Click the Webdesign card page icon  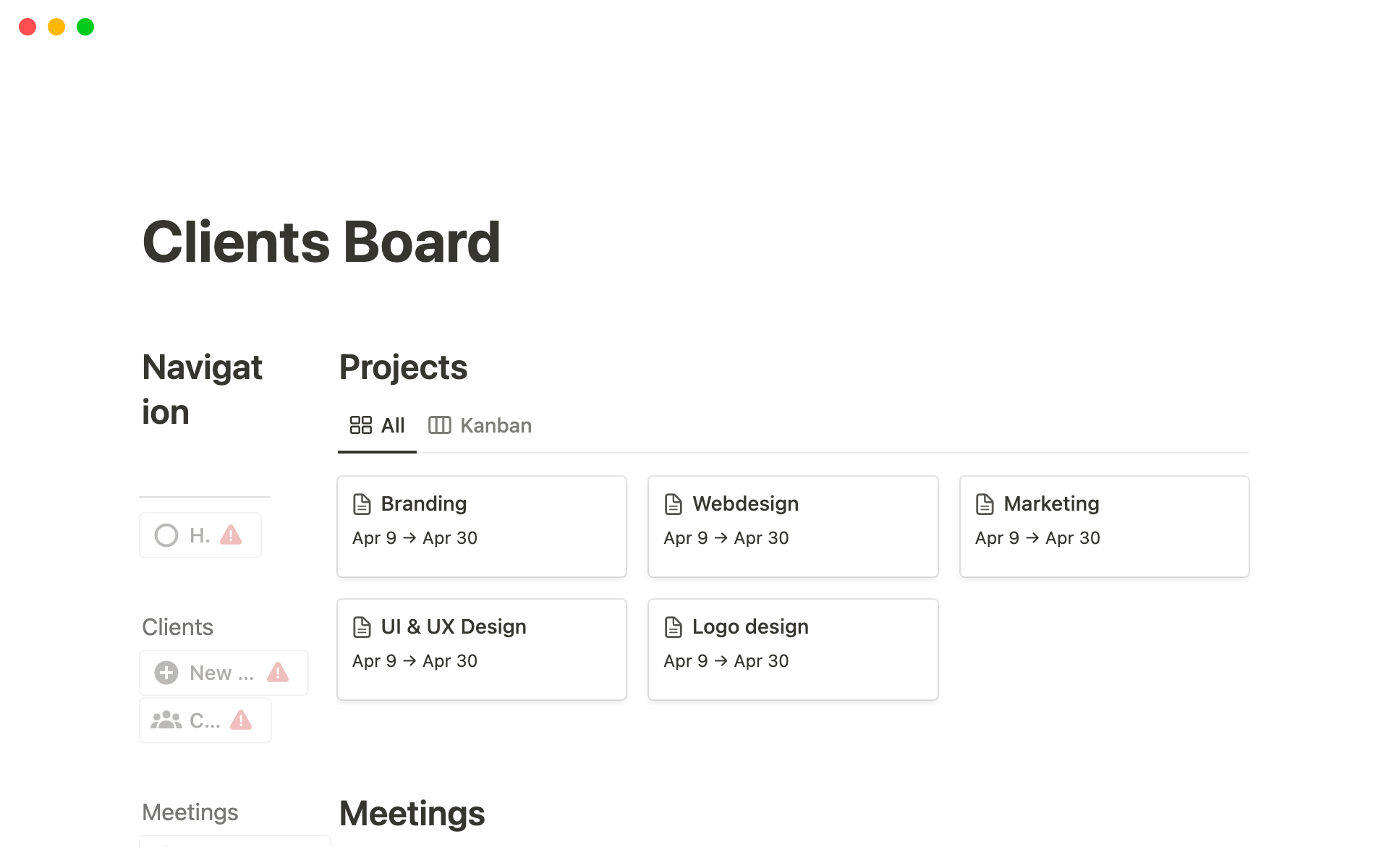point(673,504)
